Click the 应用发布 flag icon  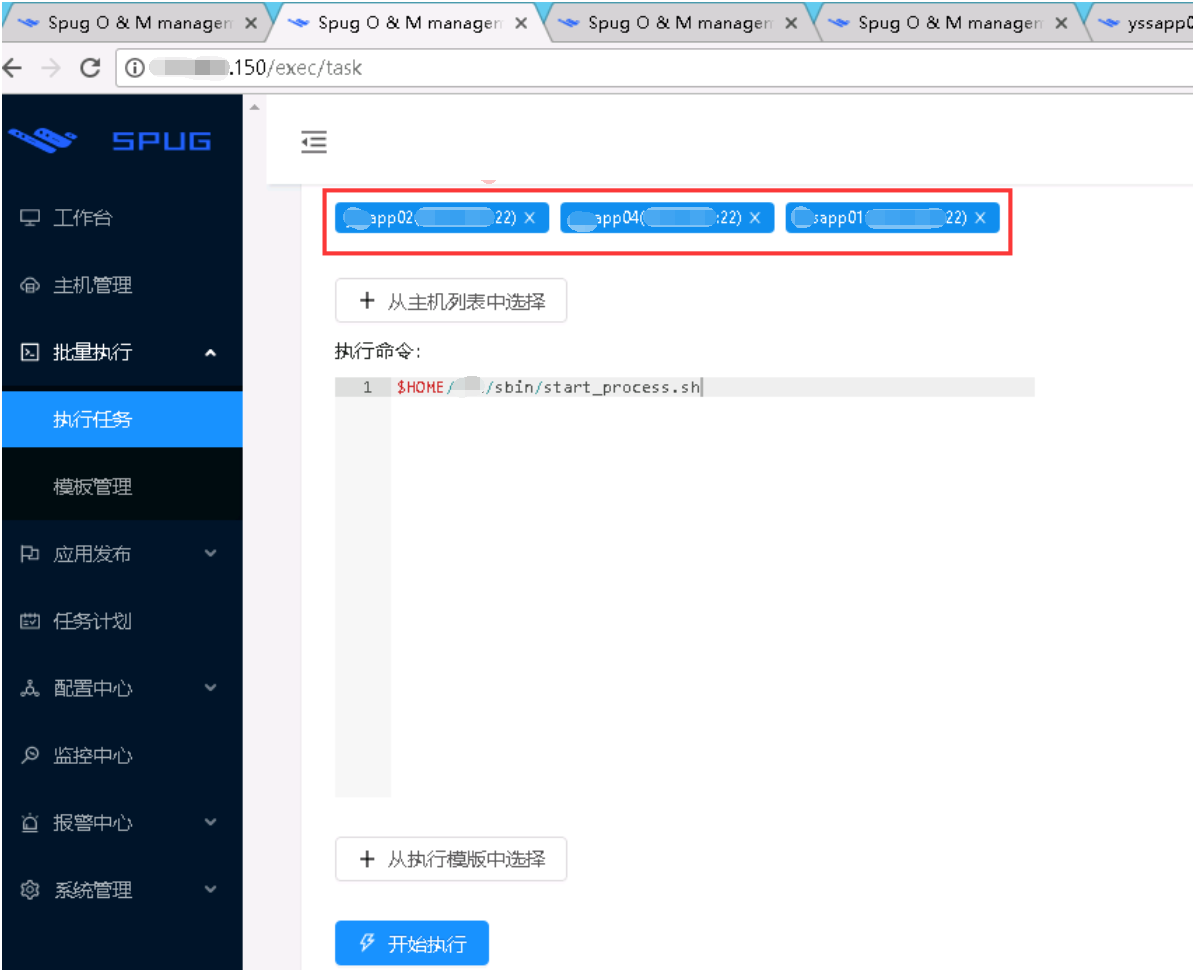[30, 553]
